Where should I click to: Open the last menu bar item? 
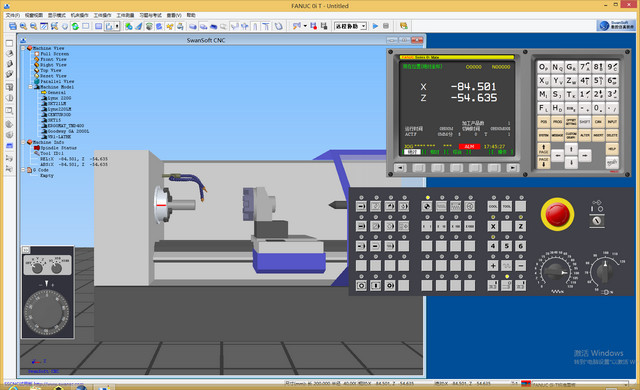pyautogui.click(x=191, y=15)
